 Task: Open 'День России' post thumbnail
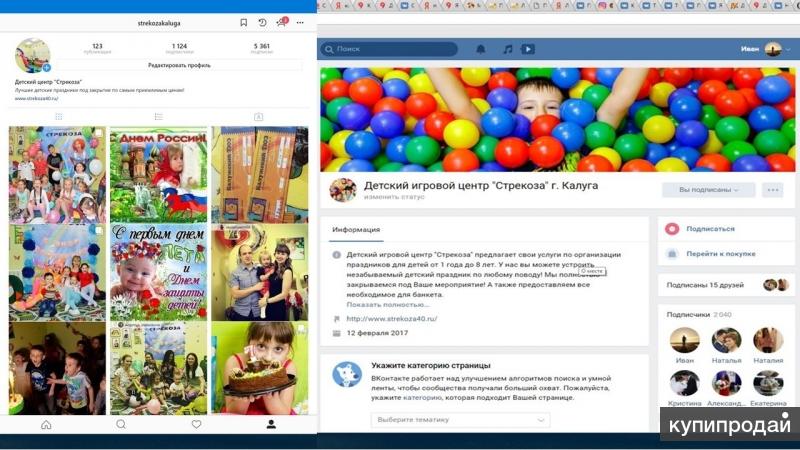pos(159,174)
